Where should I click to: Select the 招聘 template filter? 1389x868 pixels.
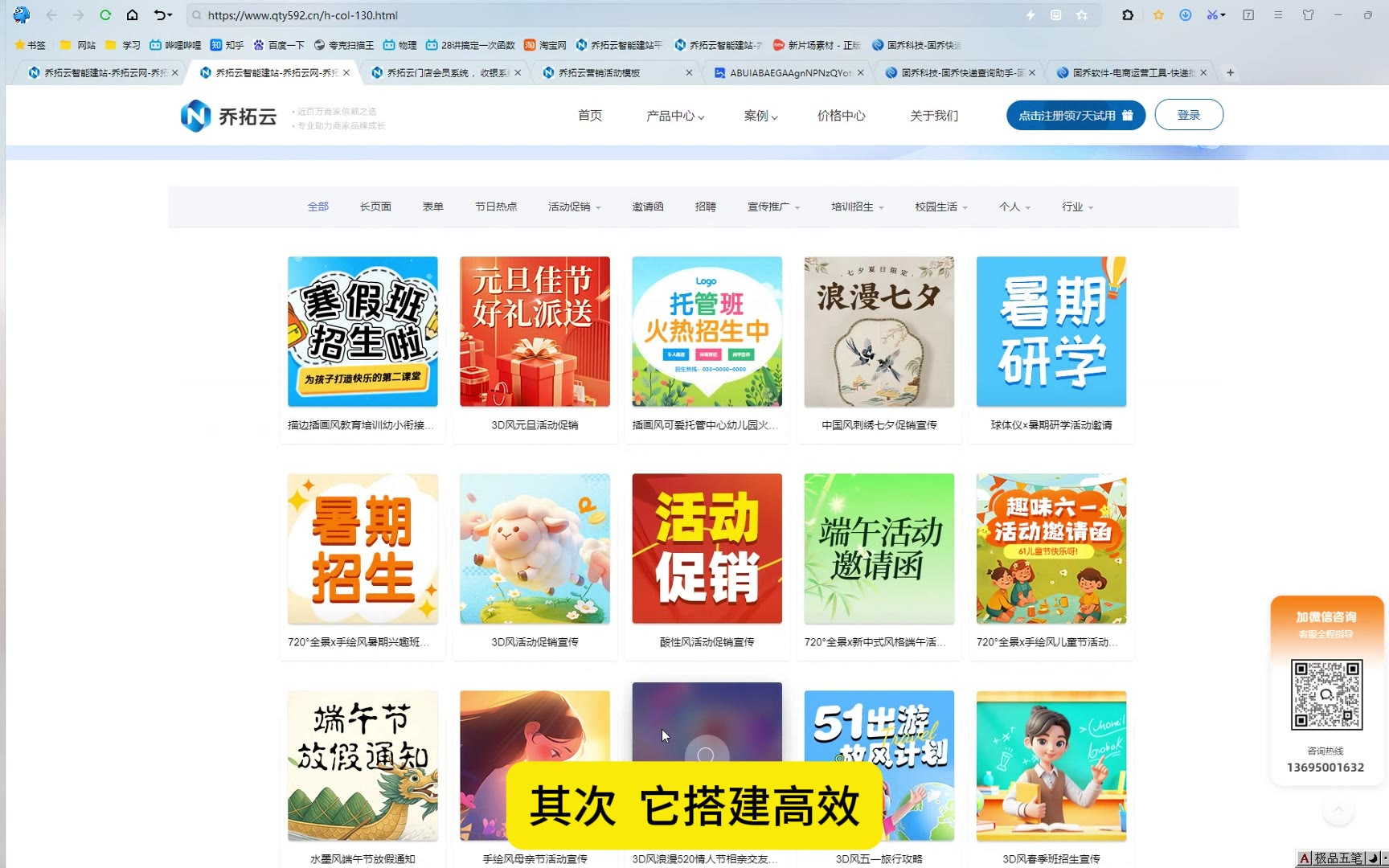pyautogui.click(x=706, y=207)
